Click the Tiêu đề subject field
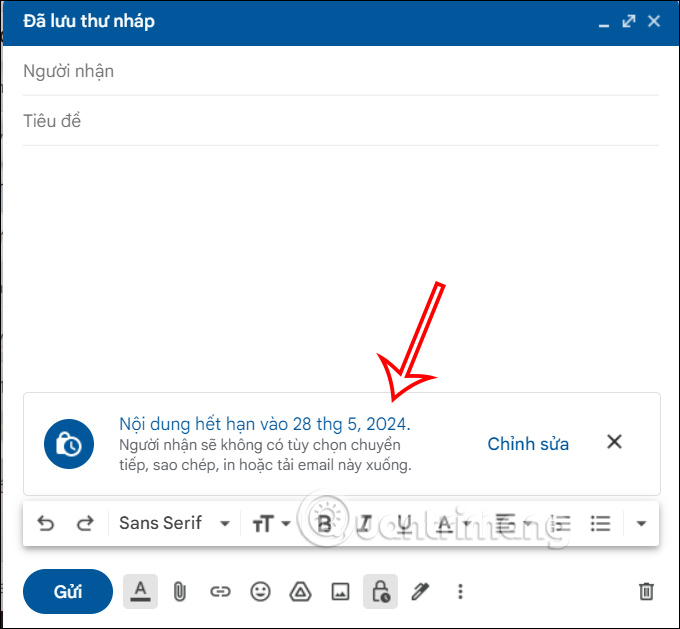The image size is (680, 629). tap(341, 121)
